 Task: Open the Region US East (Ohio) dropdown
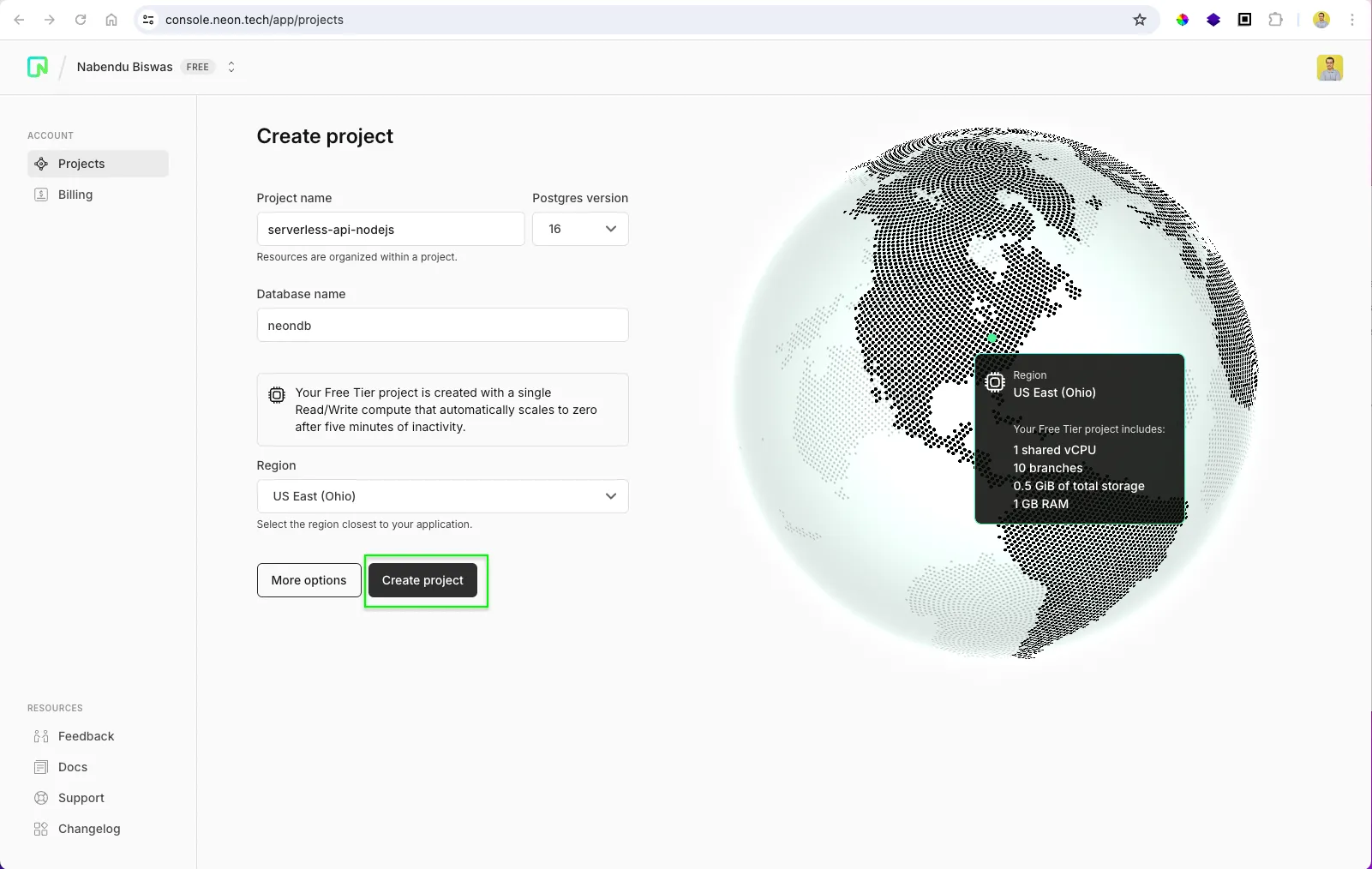pyautogui.click(x=442, y=496)
